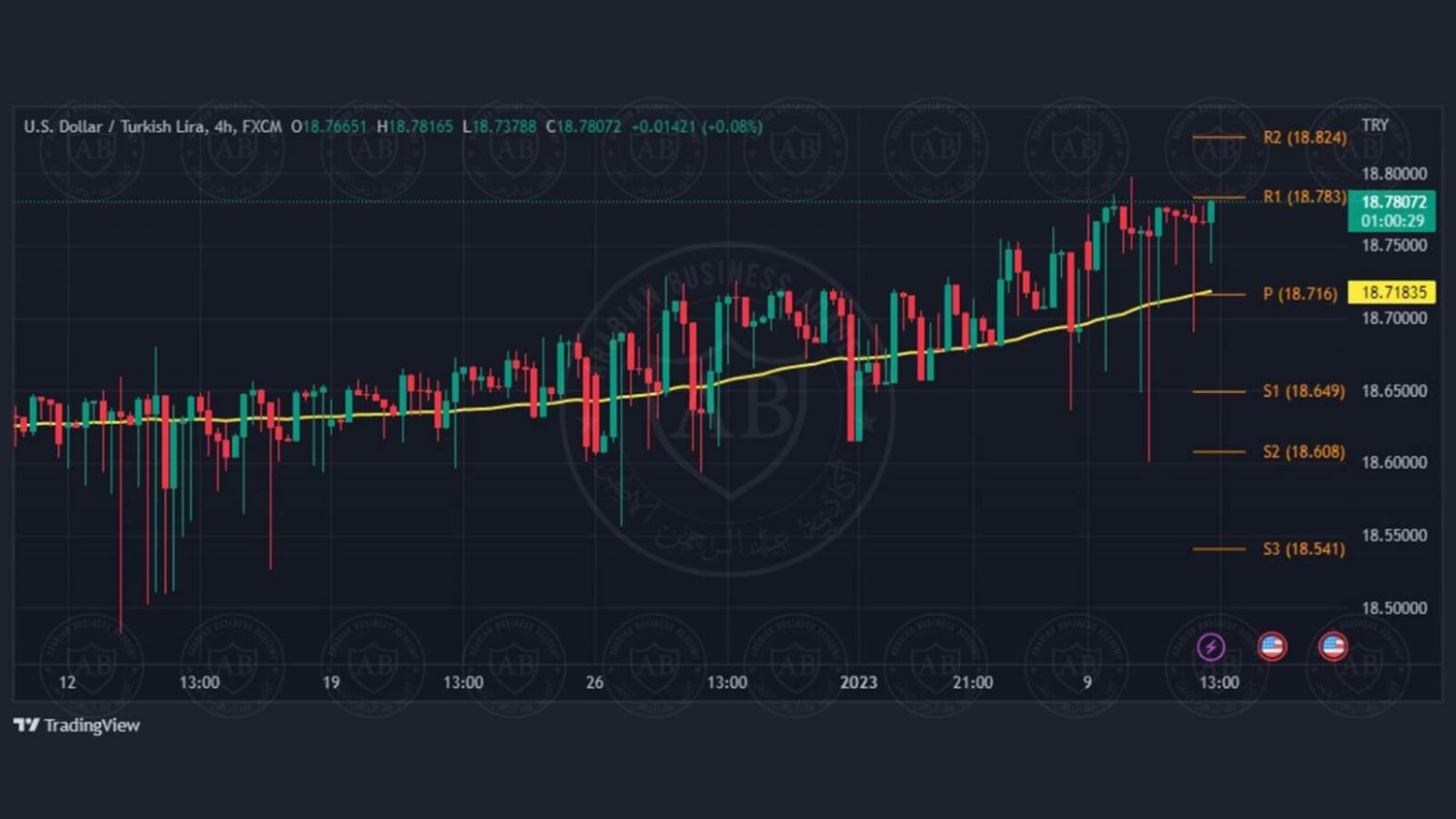Select the S3 (18.541) pivot label
Screen dimensions: 1456x819
[1304, 549]
